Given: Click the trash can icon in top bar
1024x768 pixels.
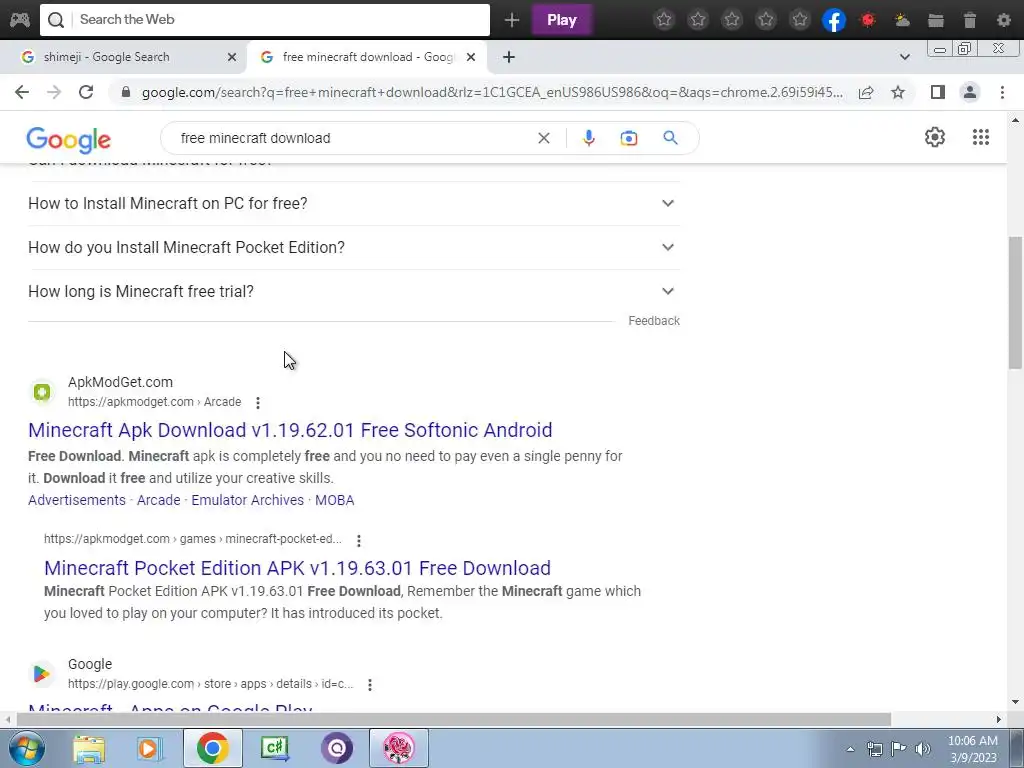Looking at the screenshot, I should point(970,20).
